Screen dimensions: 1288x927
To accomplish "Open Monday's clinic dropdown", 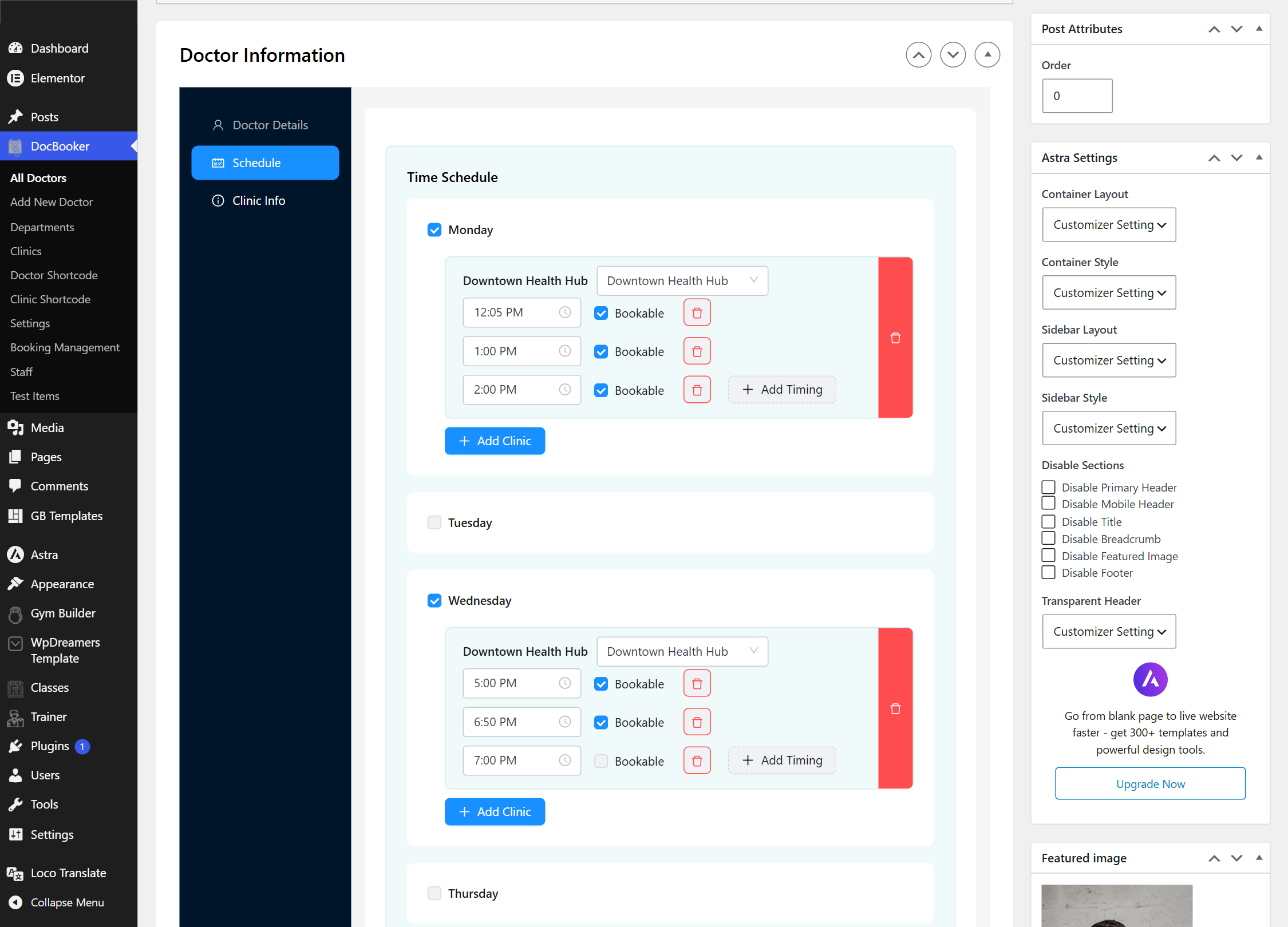I will (x=682, y=281).
